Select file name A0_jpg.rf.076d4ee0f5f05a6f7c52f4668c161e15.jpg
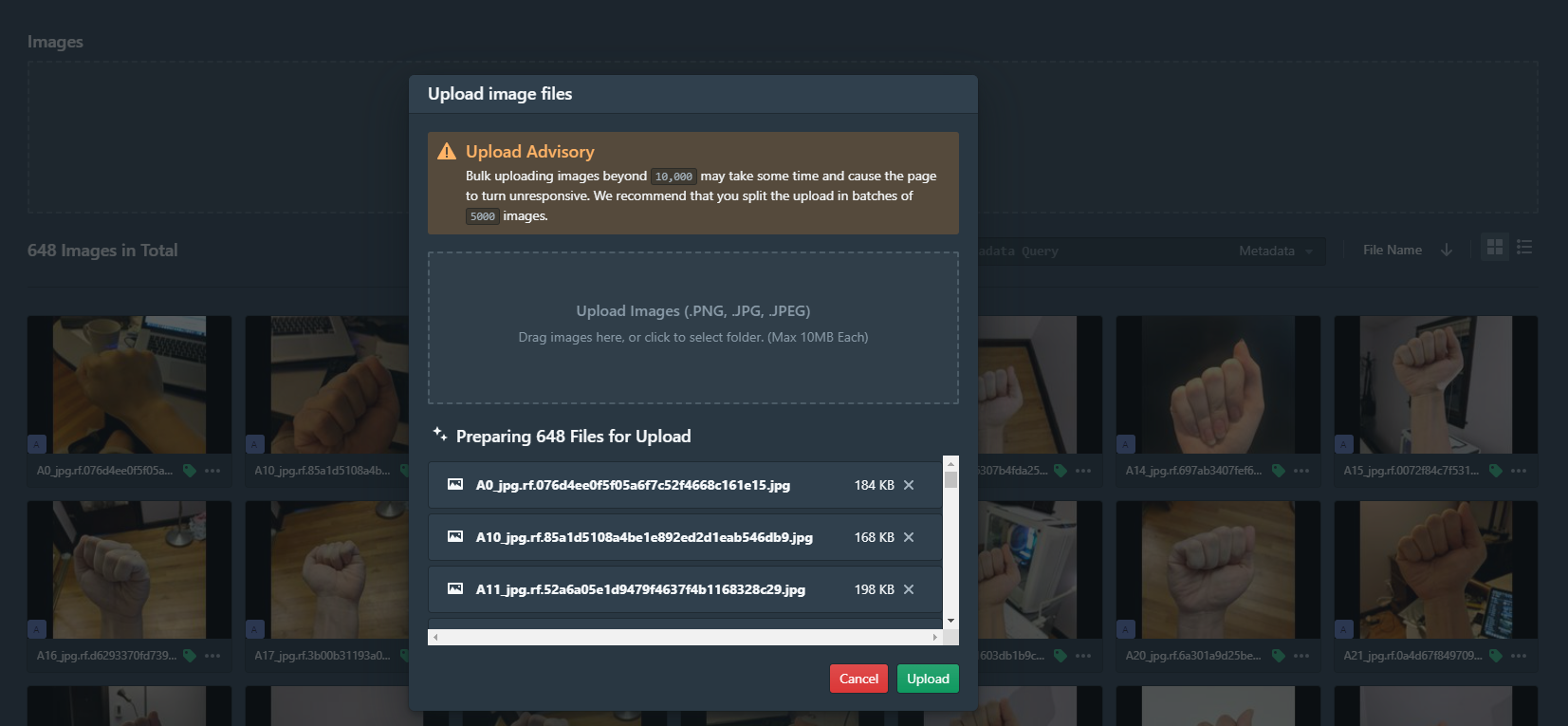This screenshot has width=1568, height=726. (633, 485)
